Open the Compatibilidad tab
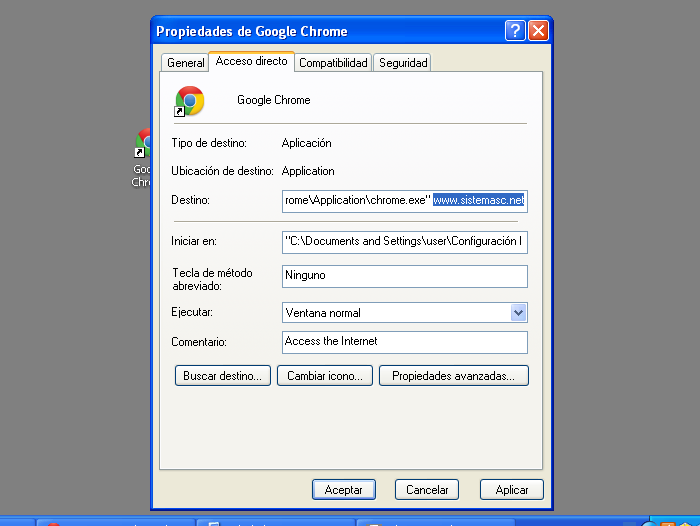Screen dimensions: 700x526 (x=333, y=63)
